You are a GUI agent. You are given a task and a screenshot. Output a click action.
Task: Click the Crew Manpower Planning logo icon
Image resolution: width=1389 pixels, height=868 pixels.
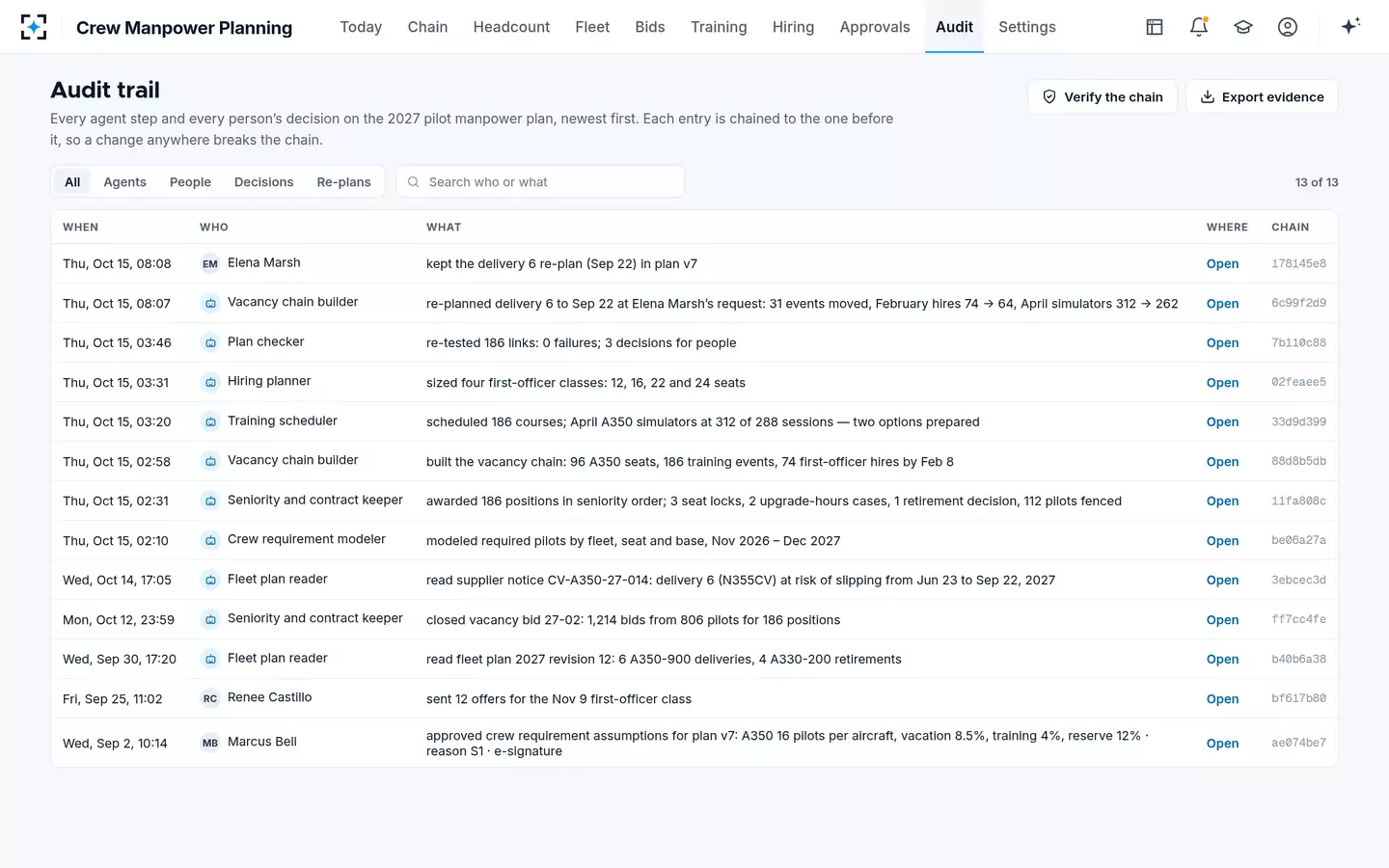(x=34, y=27)
